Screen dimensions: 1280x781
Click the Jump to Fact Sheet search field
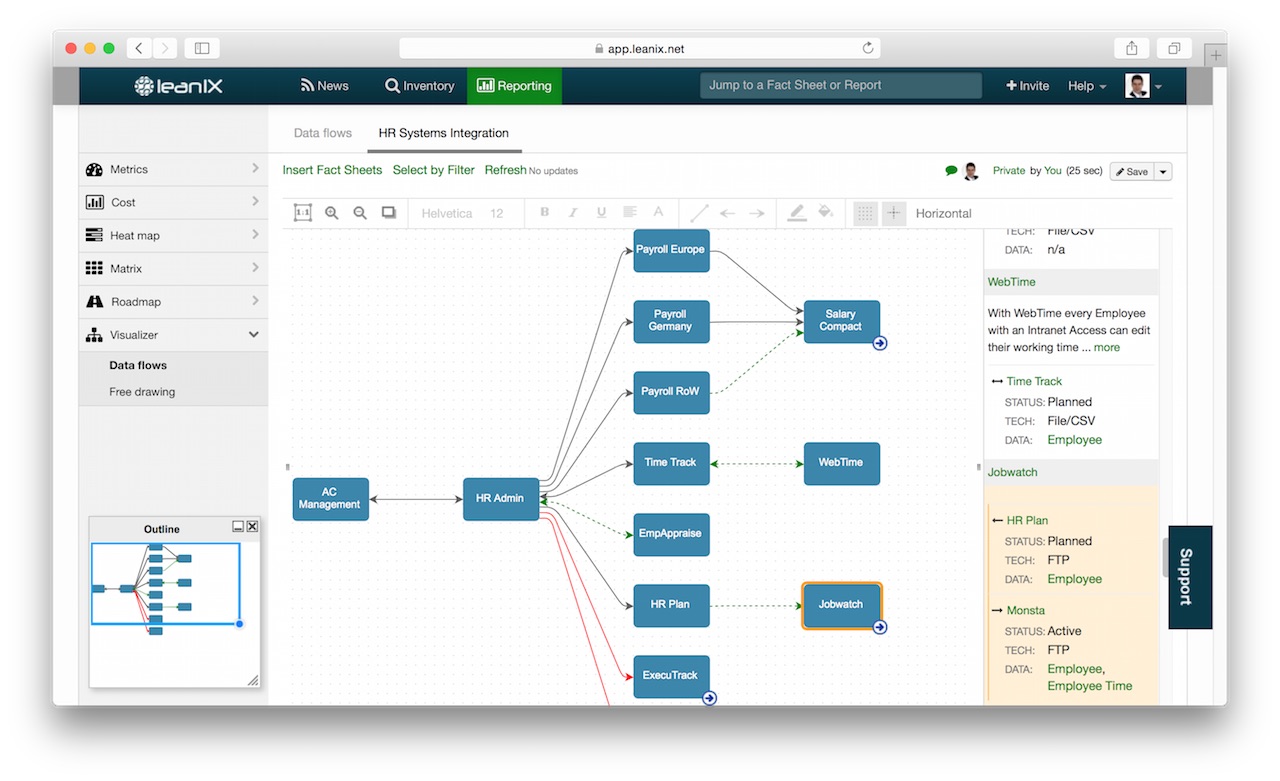click(841, 86)
